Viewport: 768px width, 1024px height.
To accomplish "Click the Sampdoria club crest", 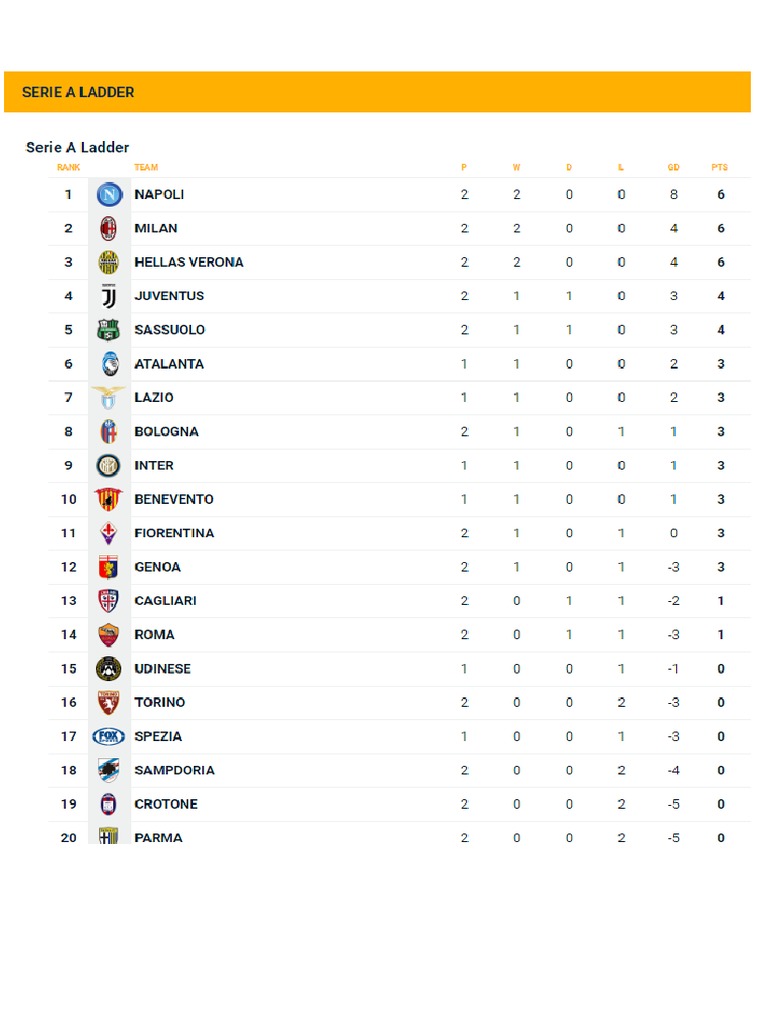I will 108,770.
